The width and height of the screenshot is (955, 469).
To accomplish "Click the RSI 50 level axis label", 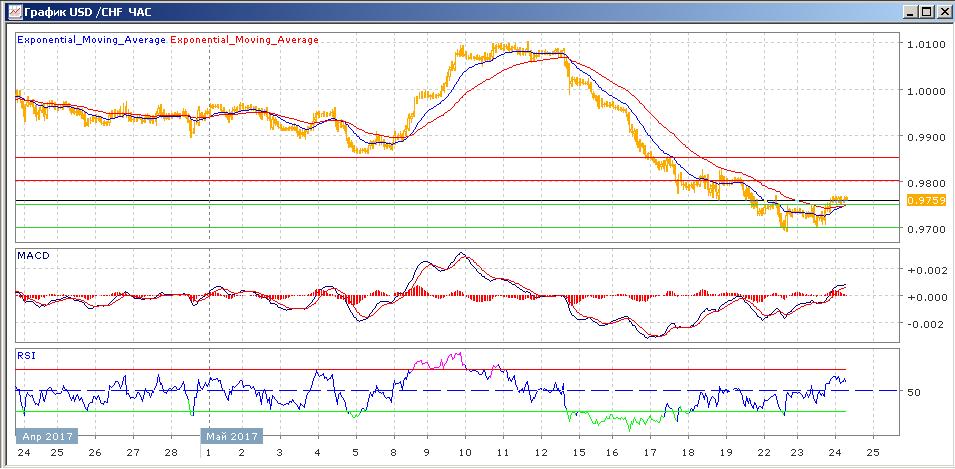I will [913, 392].
